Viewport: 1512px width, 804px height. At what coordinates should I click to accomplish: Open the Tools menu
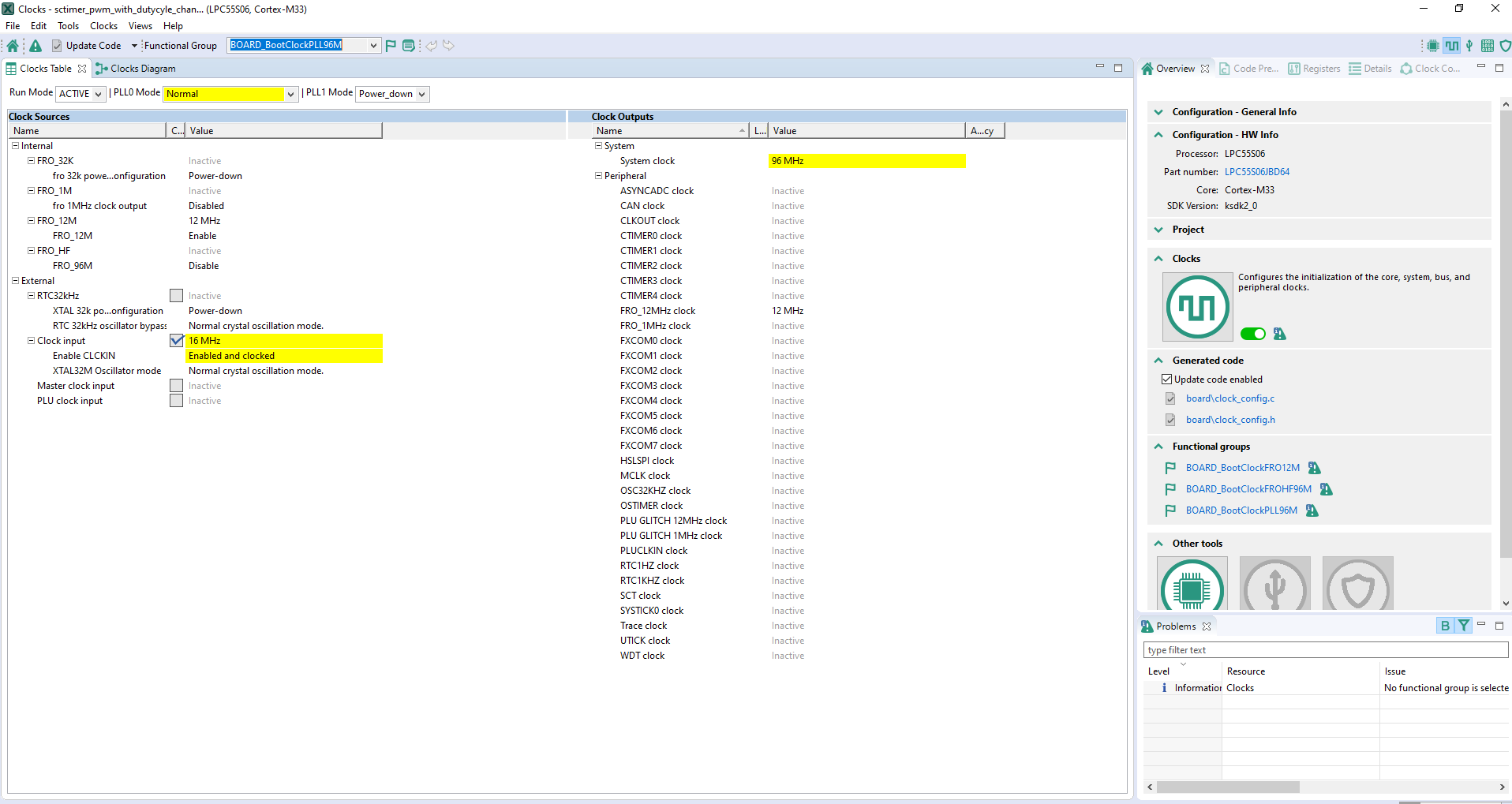68,26
